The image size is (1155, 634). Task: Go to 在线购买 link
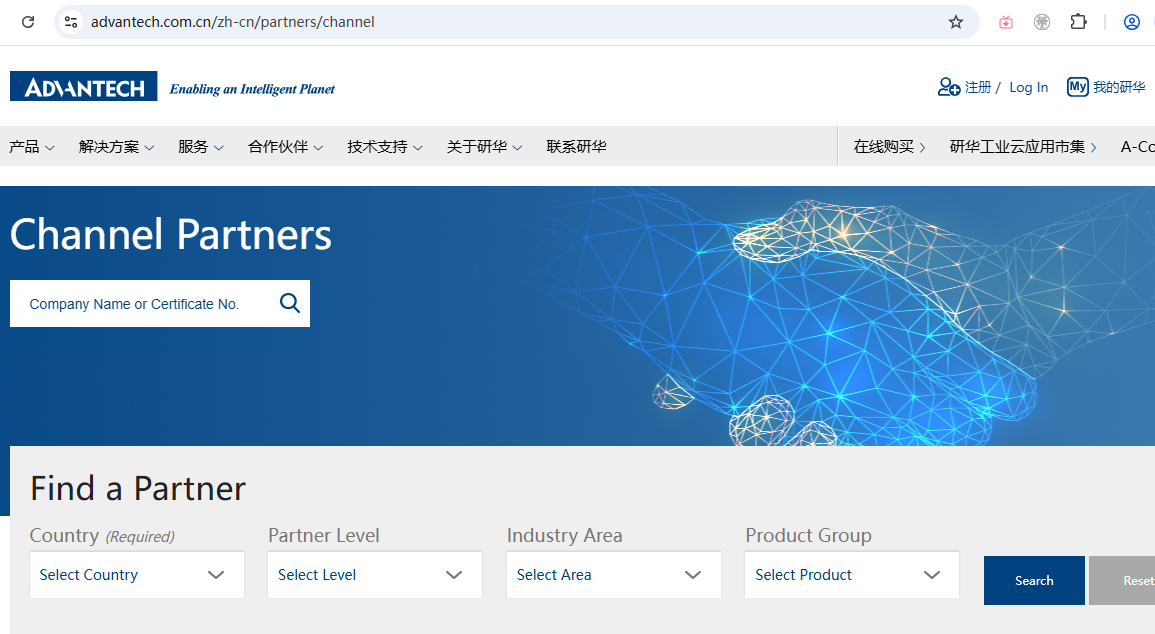(889, 147)
